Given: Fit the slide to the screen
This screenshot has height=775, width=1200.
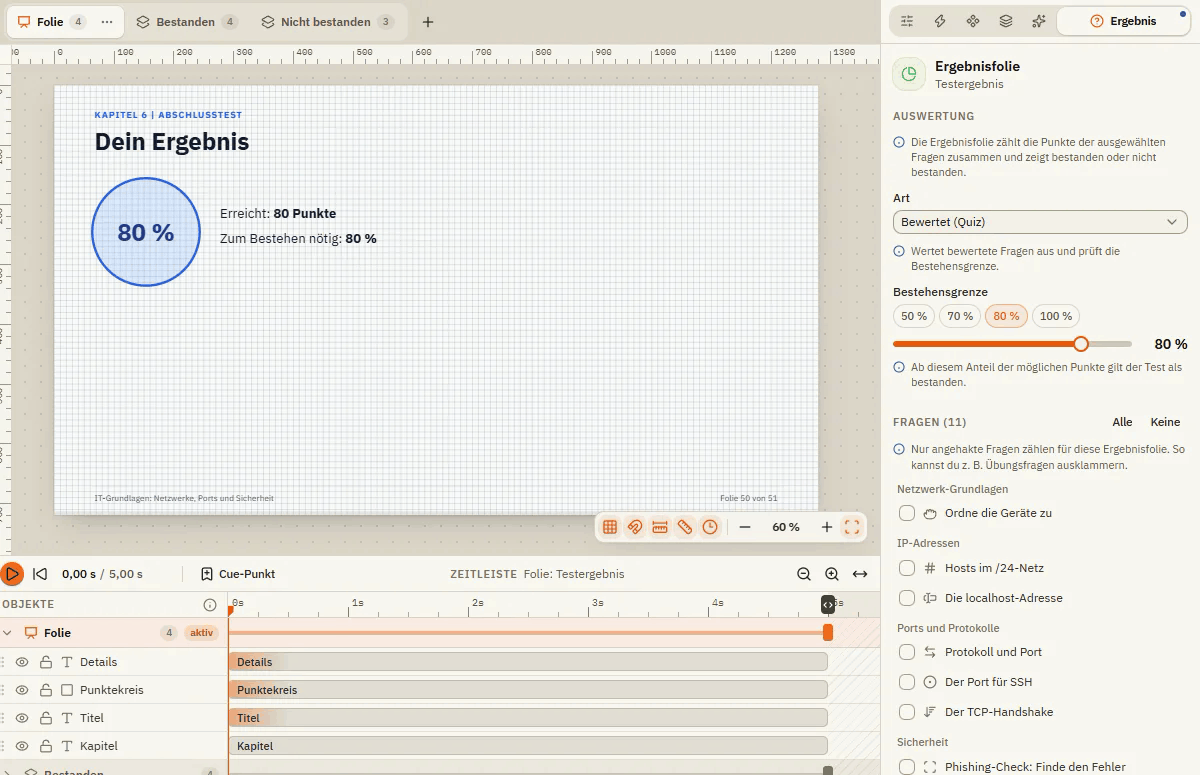Looking at the screenshot, I should coord(852,527).
